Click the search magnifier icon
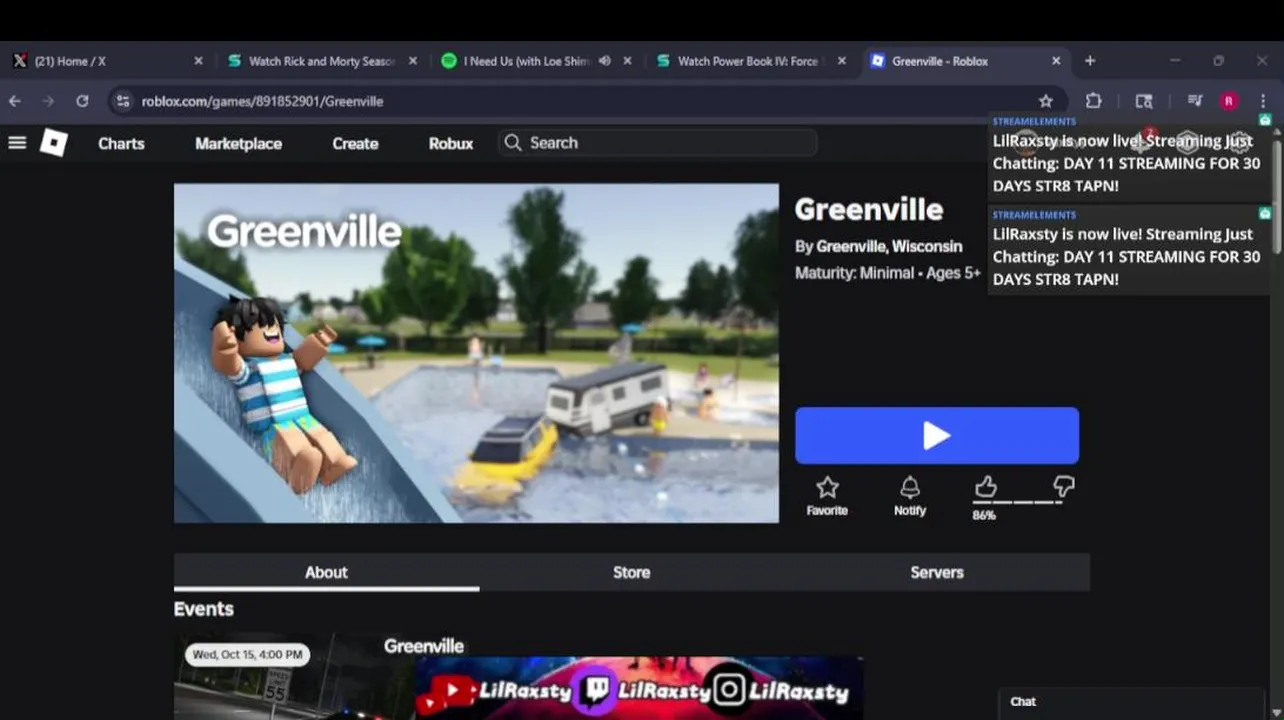Viewport: 1284px width, 720px height. pos(513,143)
